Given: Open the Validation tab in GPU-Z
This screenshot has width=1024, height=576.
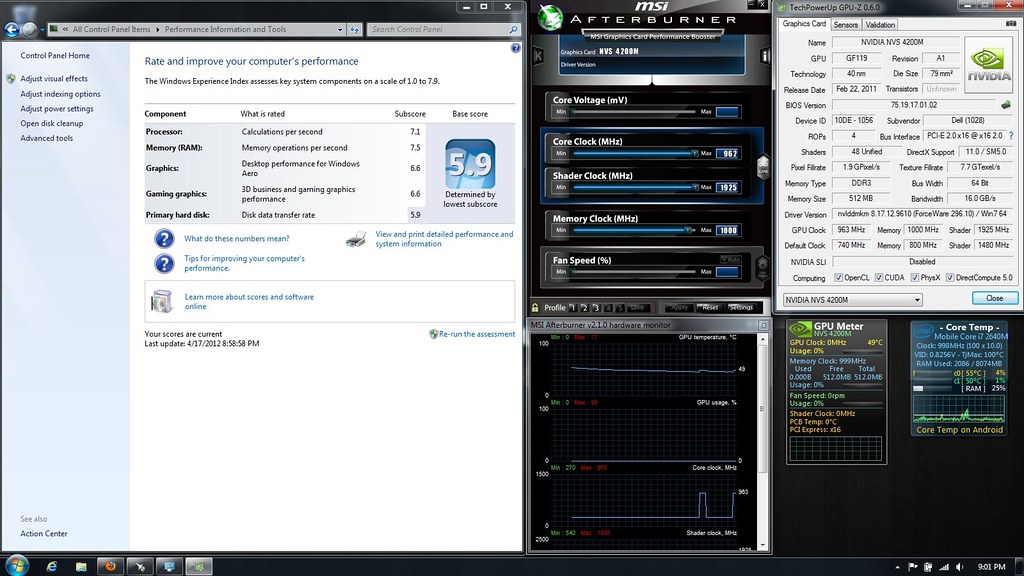Looking at the screenshot, I should pyautogui.click(x=880, y=25).
